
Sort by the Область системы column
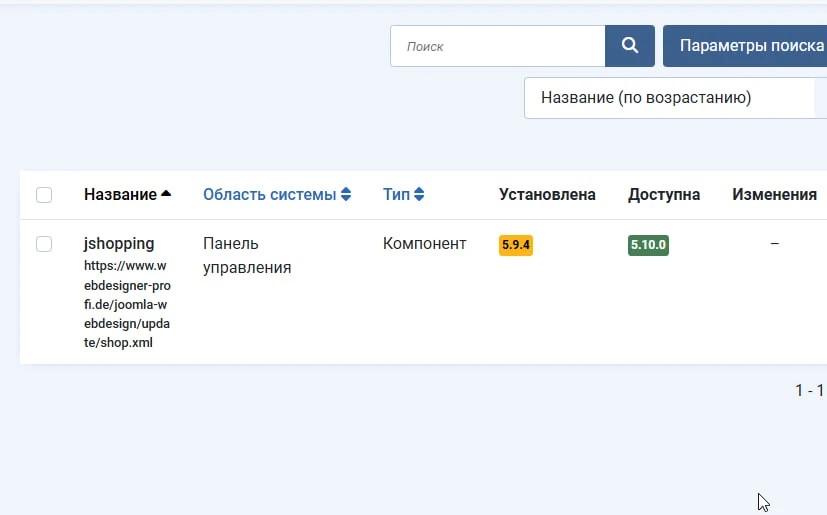click(277, 195)
